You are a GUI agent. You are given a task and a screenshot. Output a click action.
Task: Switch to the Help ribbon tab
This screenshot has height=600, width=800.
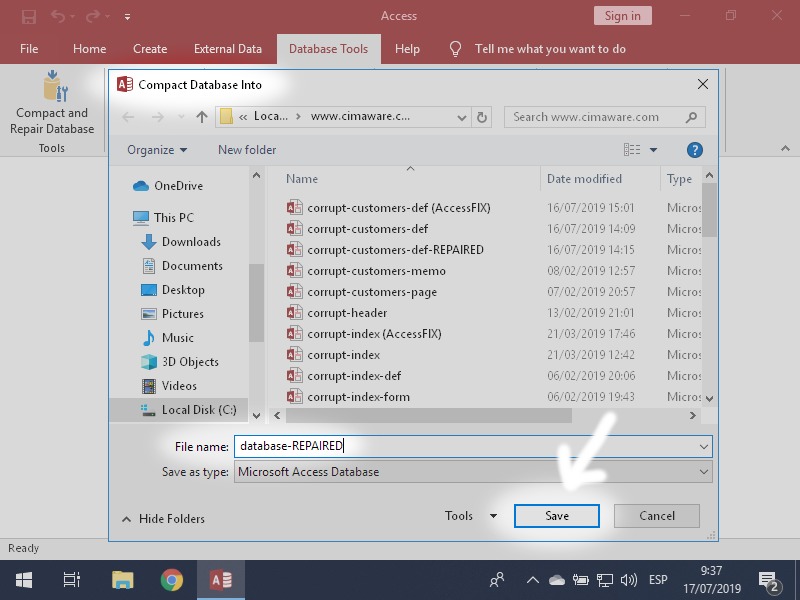(x=407, y=49)
